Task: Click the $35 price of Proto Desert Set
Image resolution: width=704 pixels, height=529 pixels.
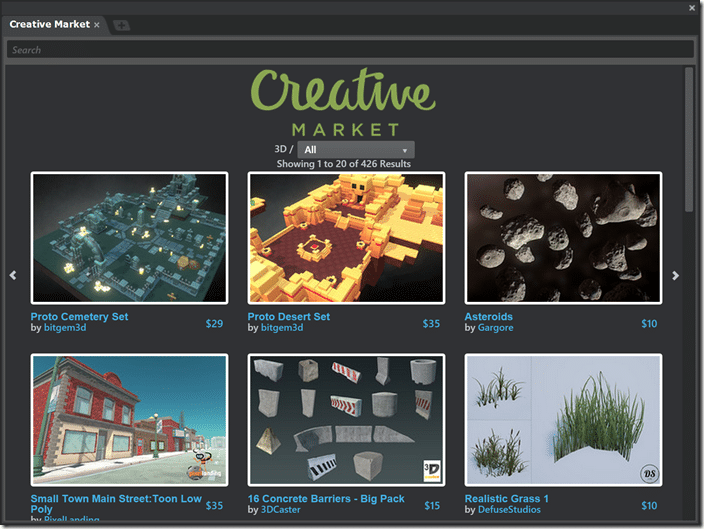Action: point(431,323)
